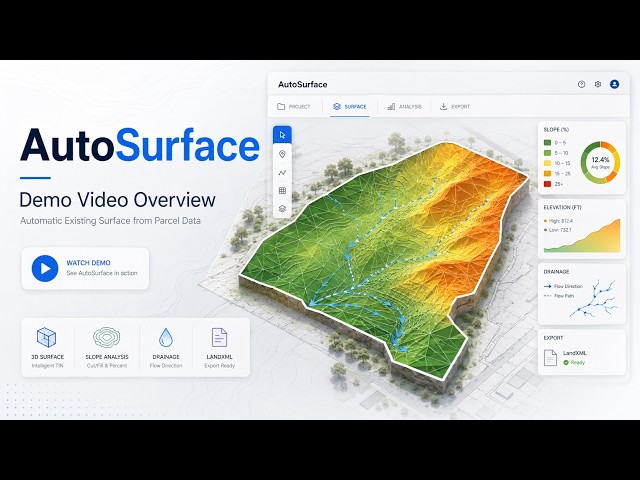Select the grid tool

[282, 191]
